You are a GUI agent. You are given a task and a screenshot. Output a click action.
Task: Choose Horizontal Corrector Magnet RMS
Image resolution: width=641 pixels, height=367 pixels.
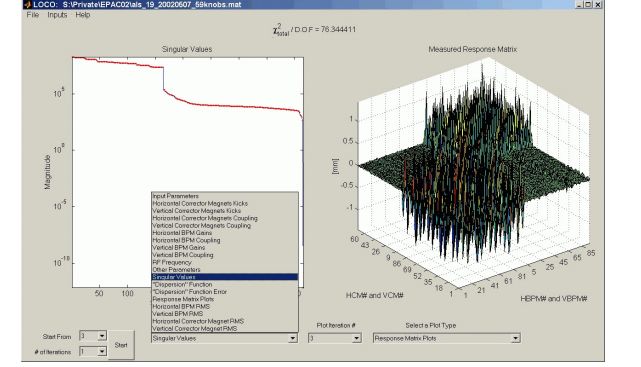[224, 321]
